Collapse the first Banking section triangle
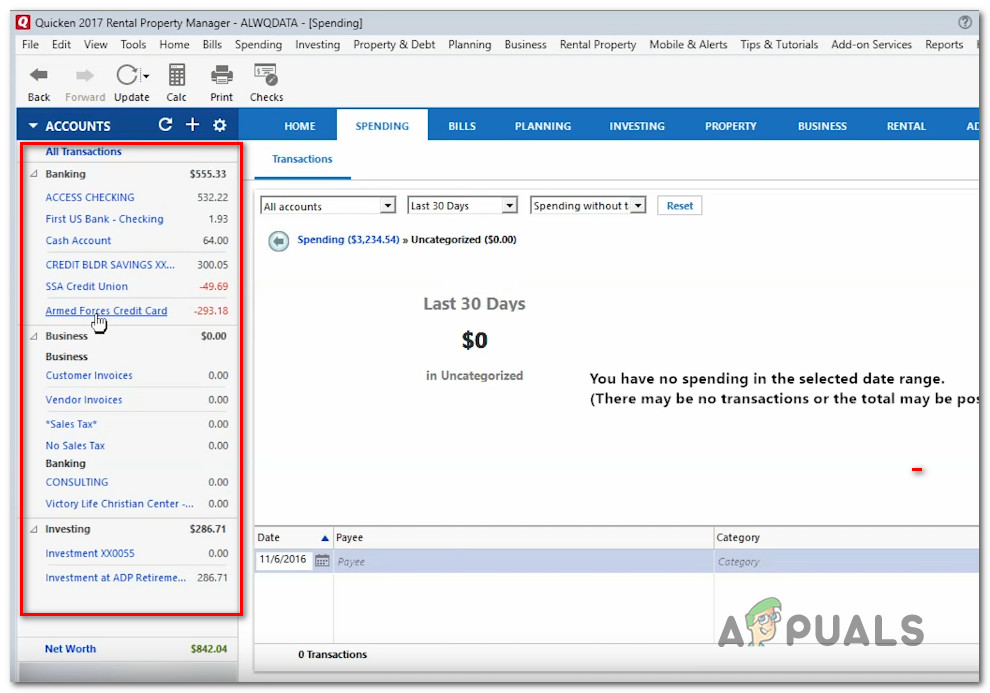This screenshot has width=990, height=693. 34,174
